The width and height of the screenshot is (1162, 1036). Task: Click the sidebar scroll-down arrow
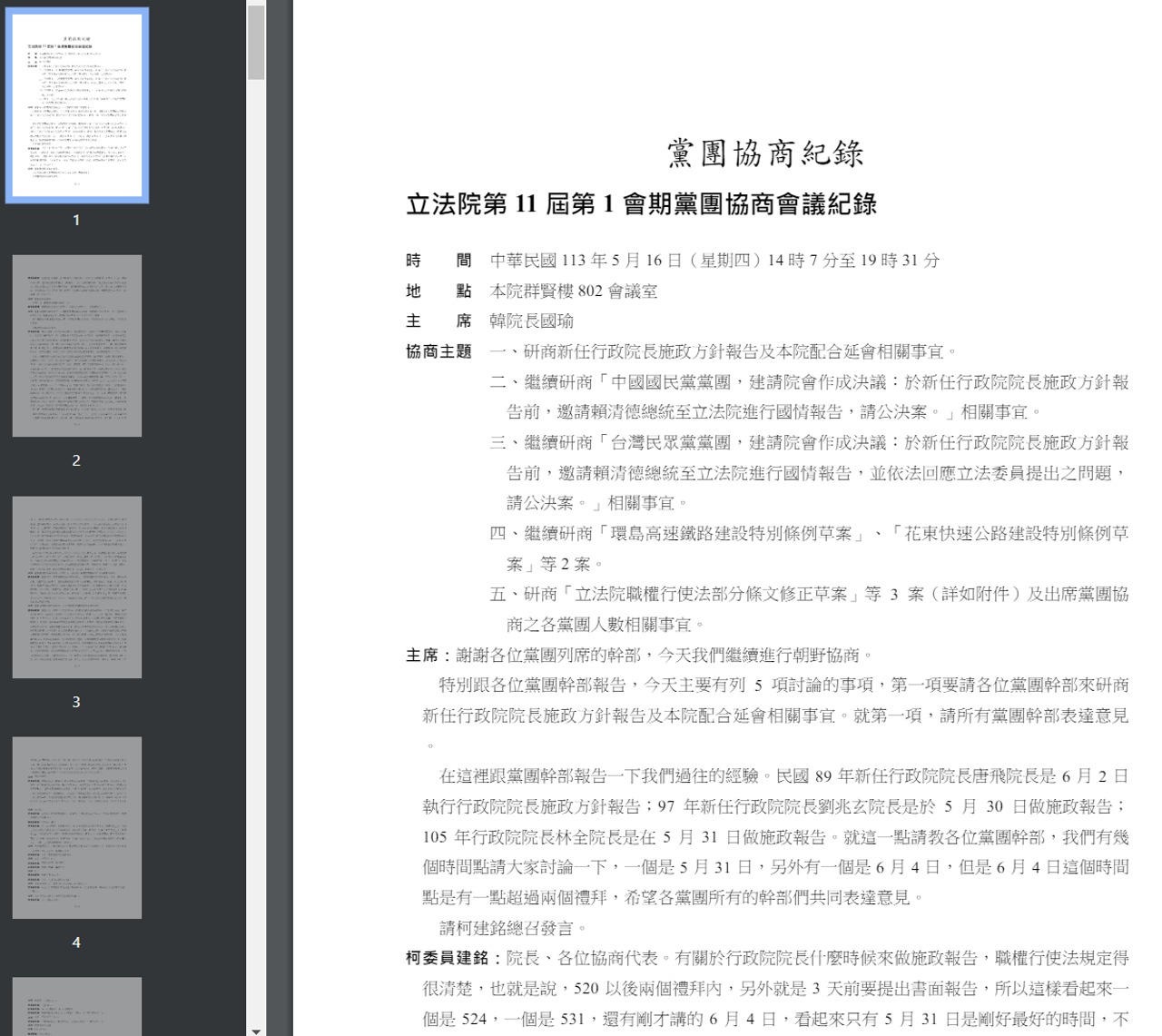pos(256,1031)
